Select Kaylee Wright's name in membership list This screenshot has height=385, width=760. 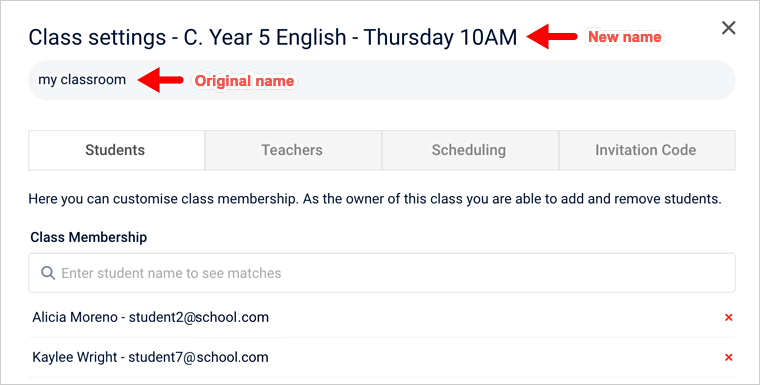click(x=75, y=358)
